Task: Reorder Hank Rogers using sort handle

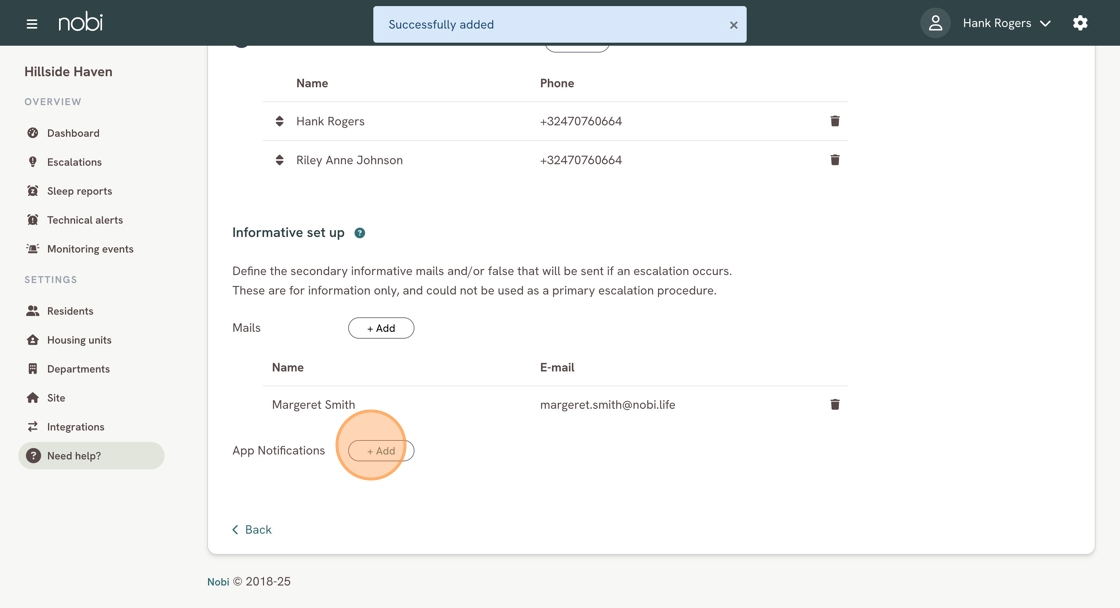Action: 280,121
